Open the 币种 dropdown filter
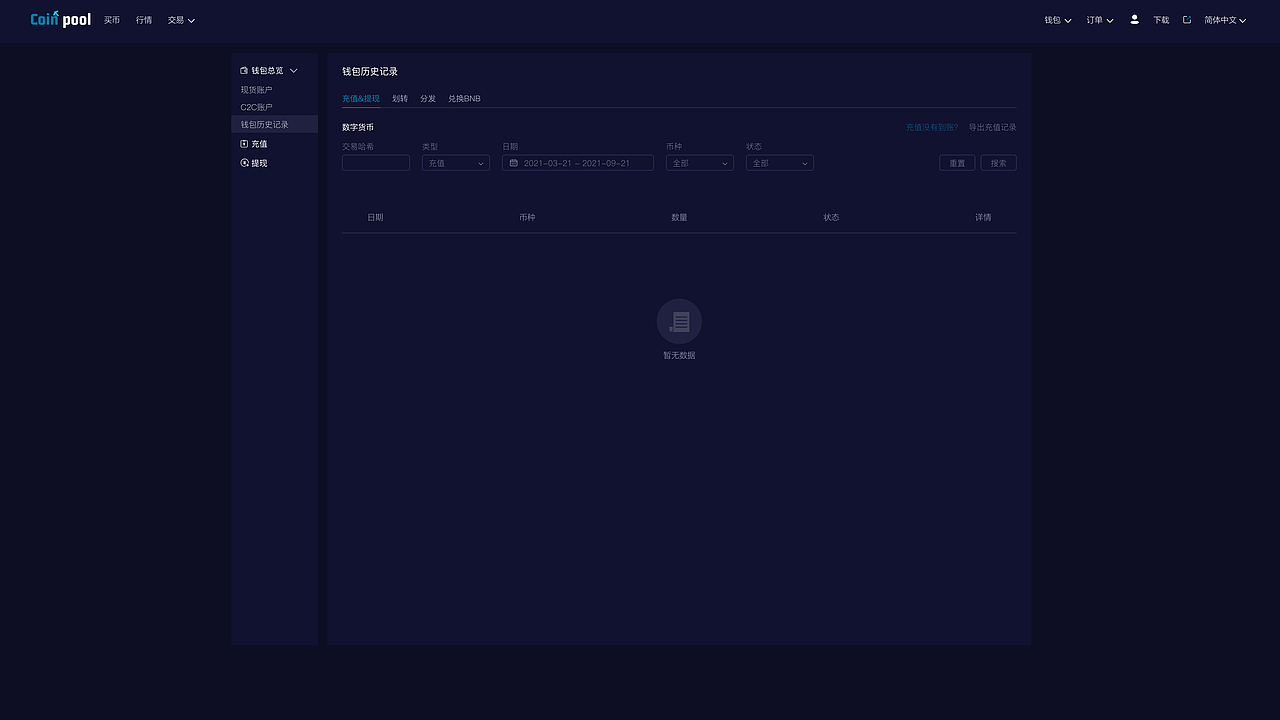Image resolution: width=1280 pixels, height=720 pixels. [x=700, y=163]
